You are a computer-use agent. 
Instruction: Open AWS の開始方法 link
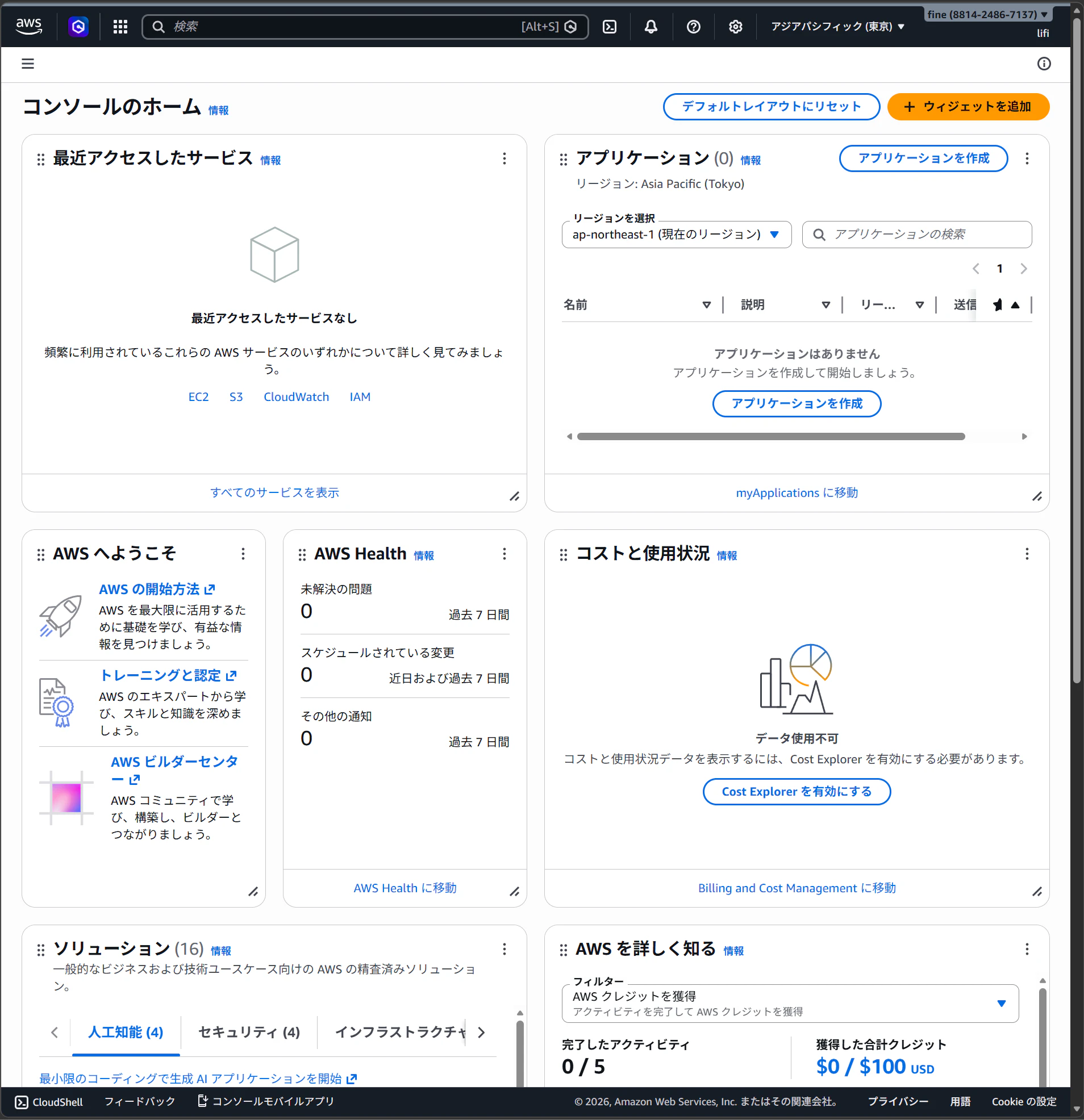pyautogui.click(x=157, y=589)
